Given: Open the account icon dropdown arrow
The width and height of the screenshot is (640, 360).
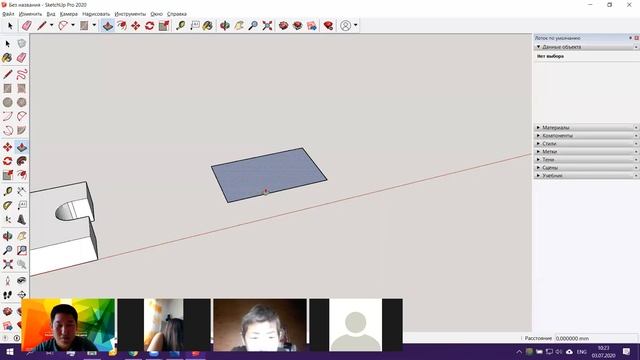Looking at the screenshot, I should (x=356, y=25).
